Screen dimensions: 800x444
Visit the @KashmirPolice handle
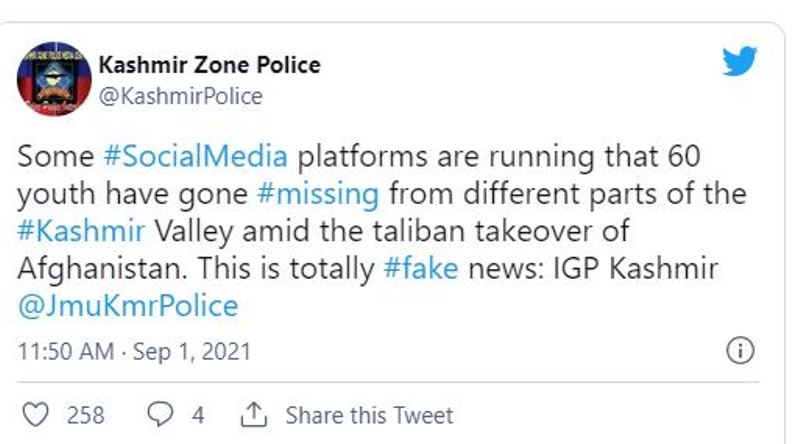click(x=180, y=96)
